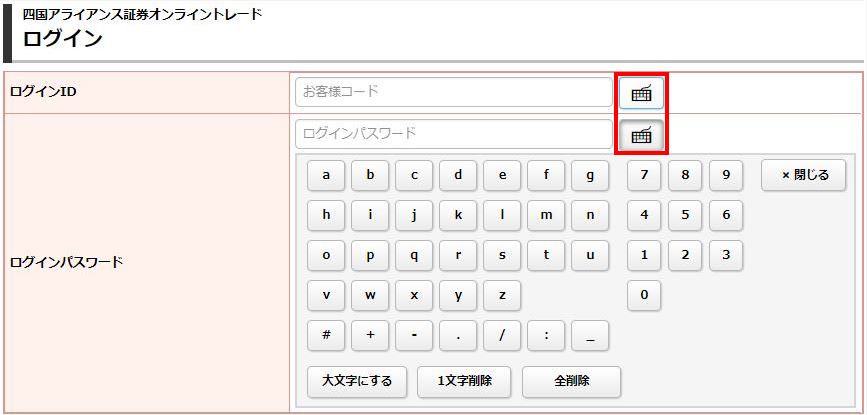Click the ログインパスワード row label
The height and width of the screenshot is (415, 867).
[66, 262]
